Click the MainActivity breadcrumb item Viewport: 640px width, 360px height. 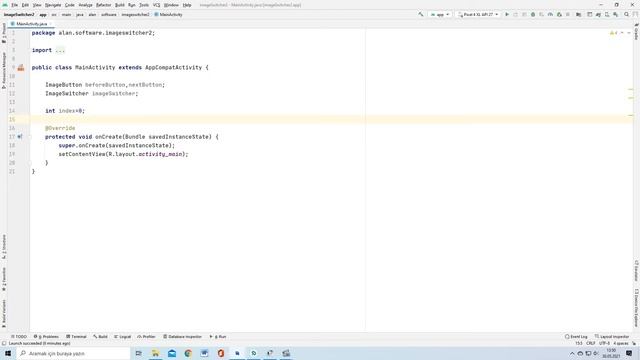point(168,15)
